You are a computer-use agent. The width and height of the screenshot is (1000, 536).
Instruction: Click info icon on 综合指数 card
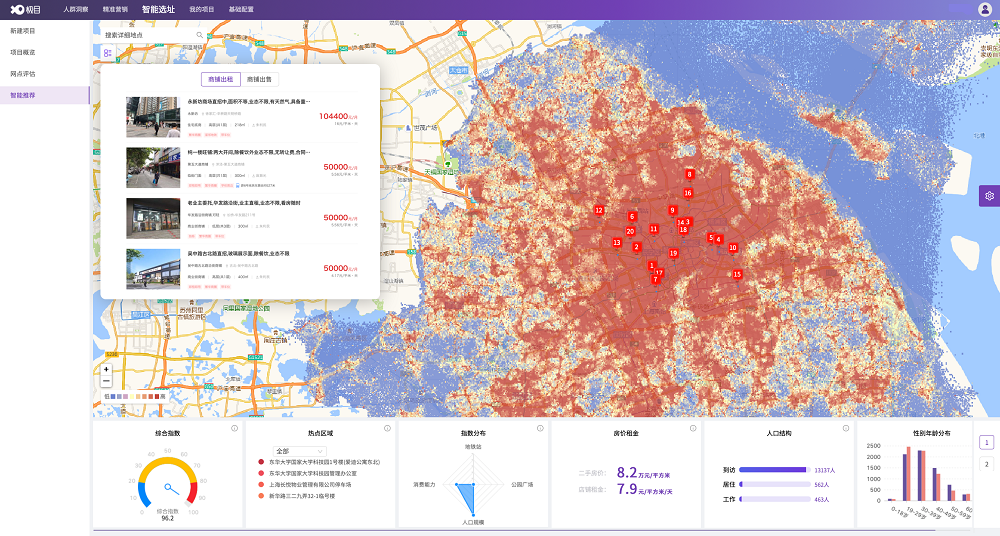click(x=234, y=428)
